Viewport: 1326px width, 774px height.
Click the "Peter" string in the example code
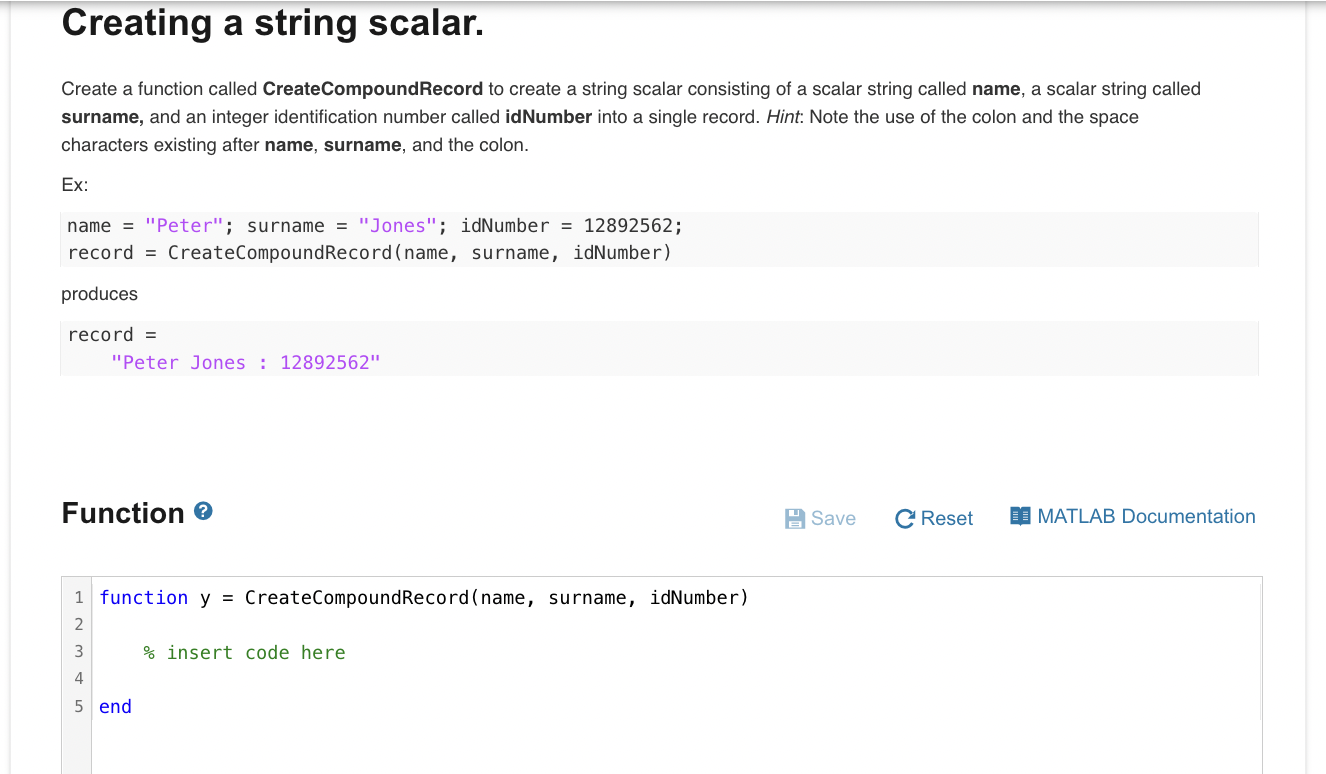point(183,225)
